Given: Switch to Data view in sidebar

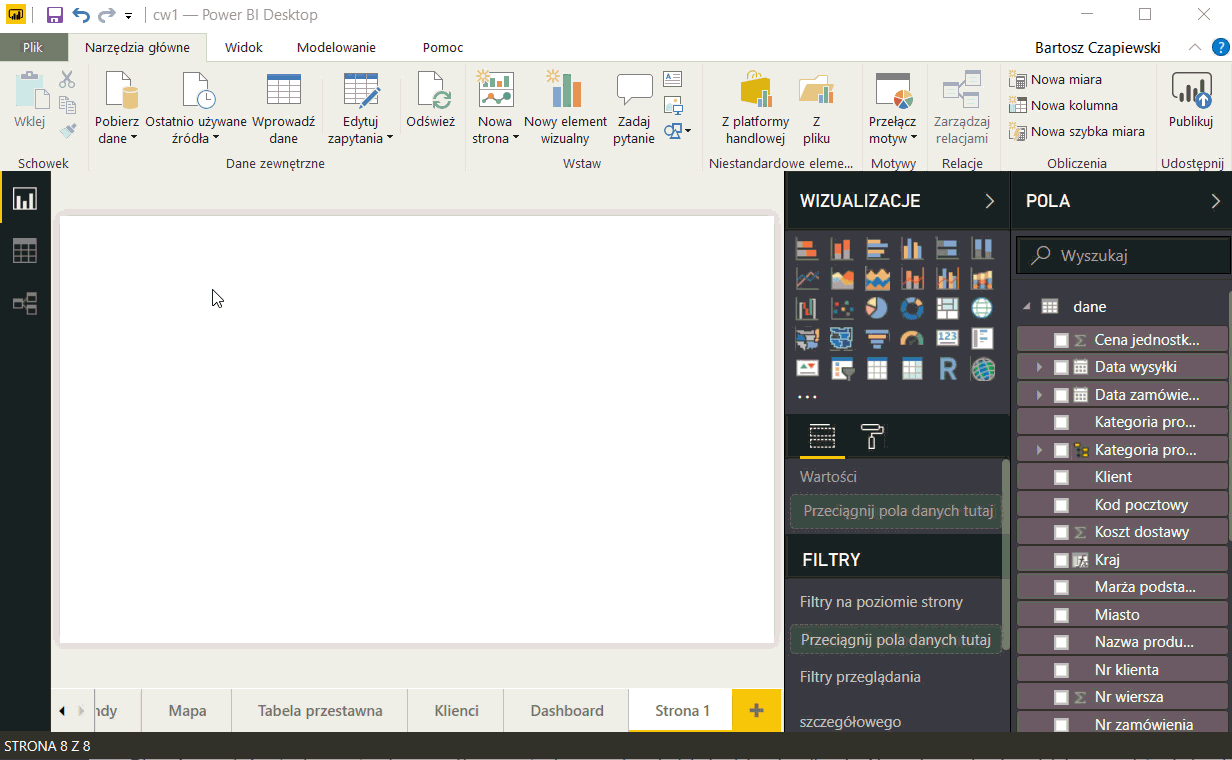Looking at the screenshot, I should (x=25, y=252).
